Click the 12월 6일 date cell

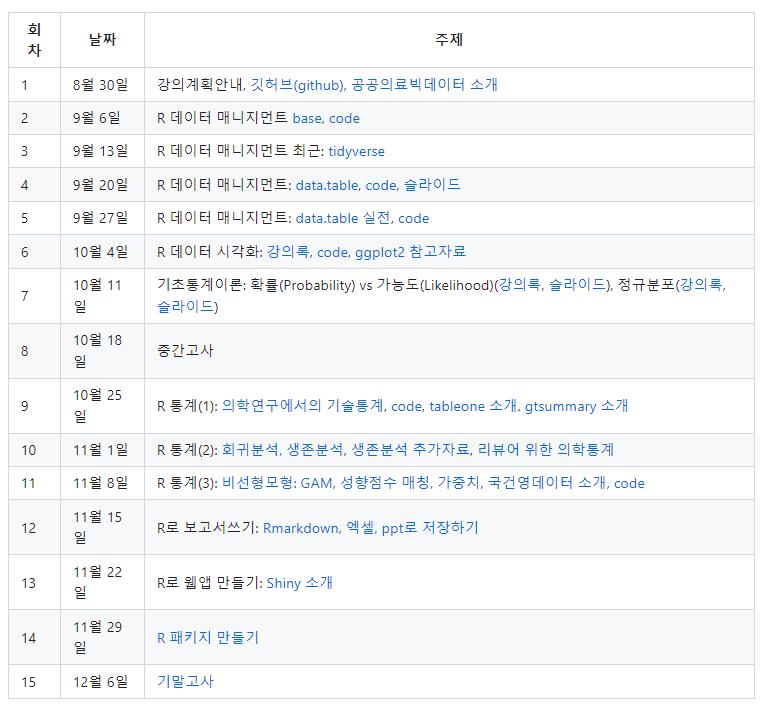[x=100, y=682]
